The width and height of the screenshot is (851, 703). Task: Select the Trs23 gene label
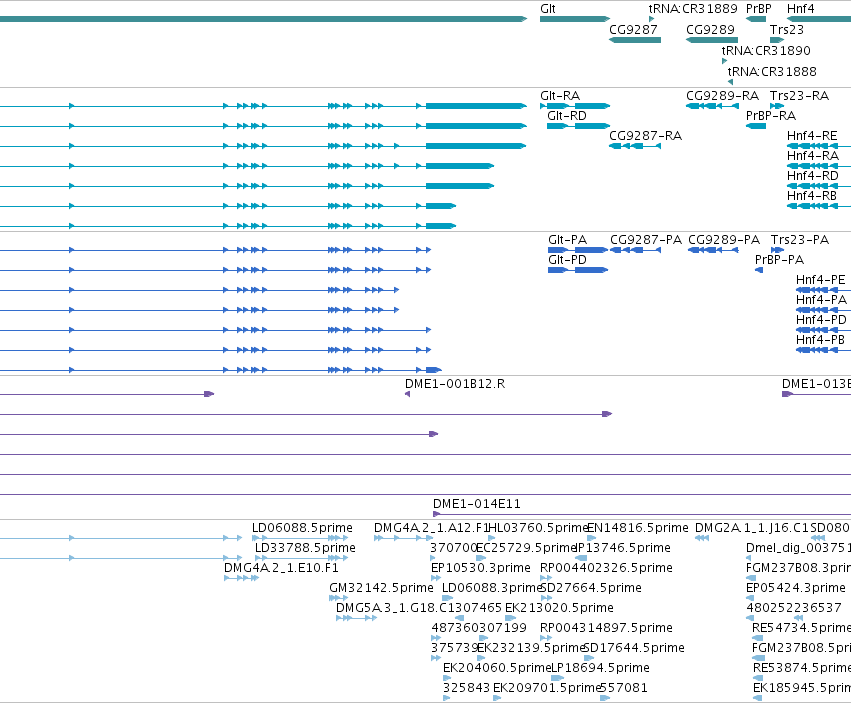(786, 30)
